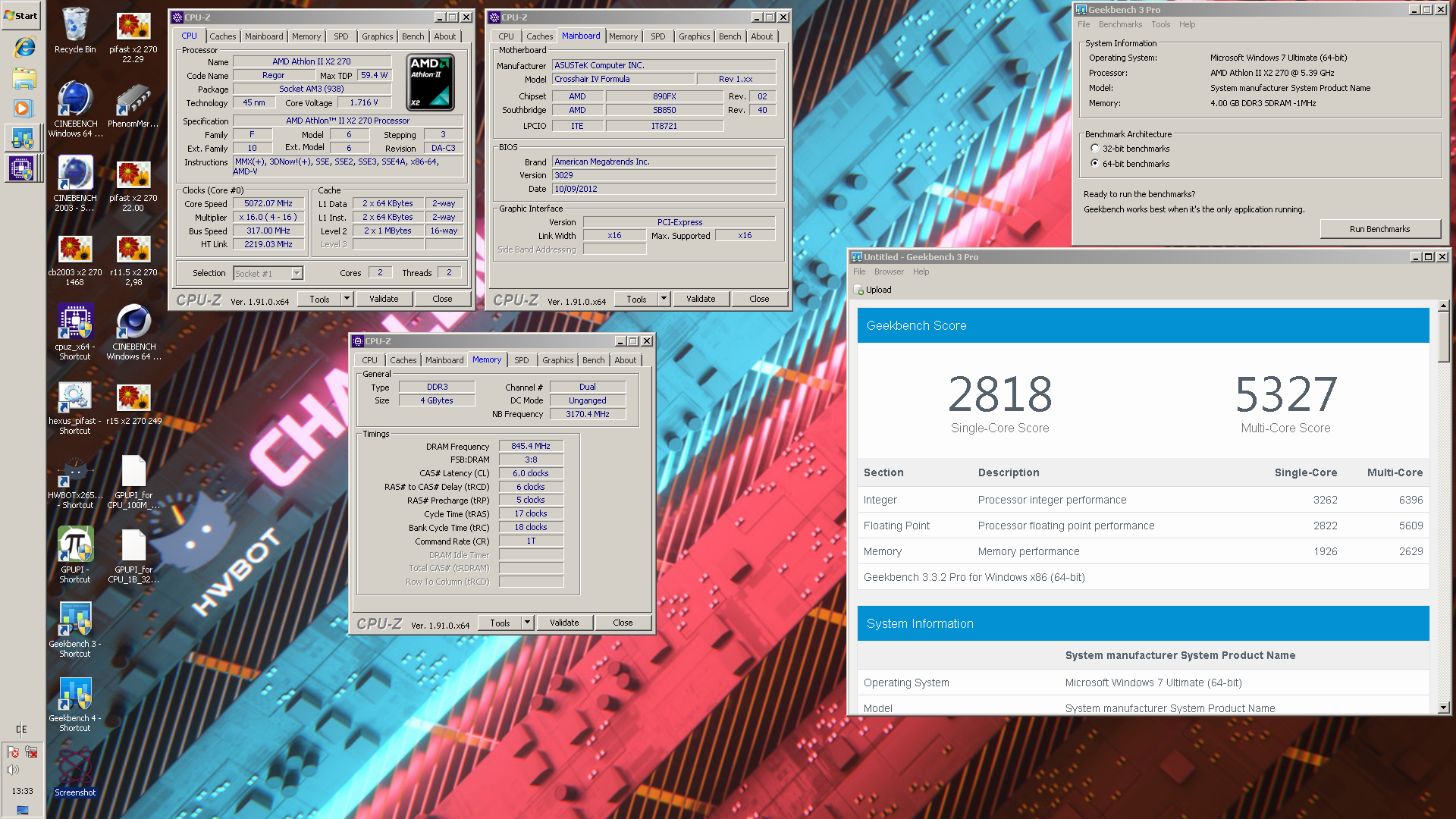Click the Internet Explorer taskbar icon

click(x=24, y=47)
